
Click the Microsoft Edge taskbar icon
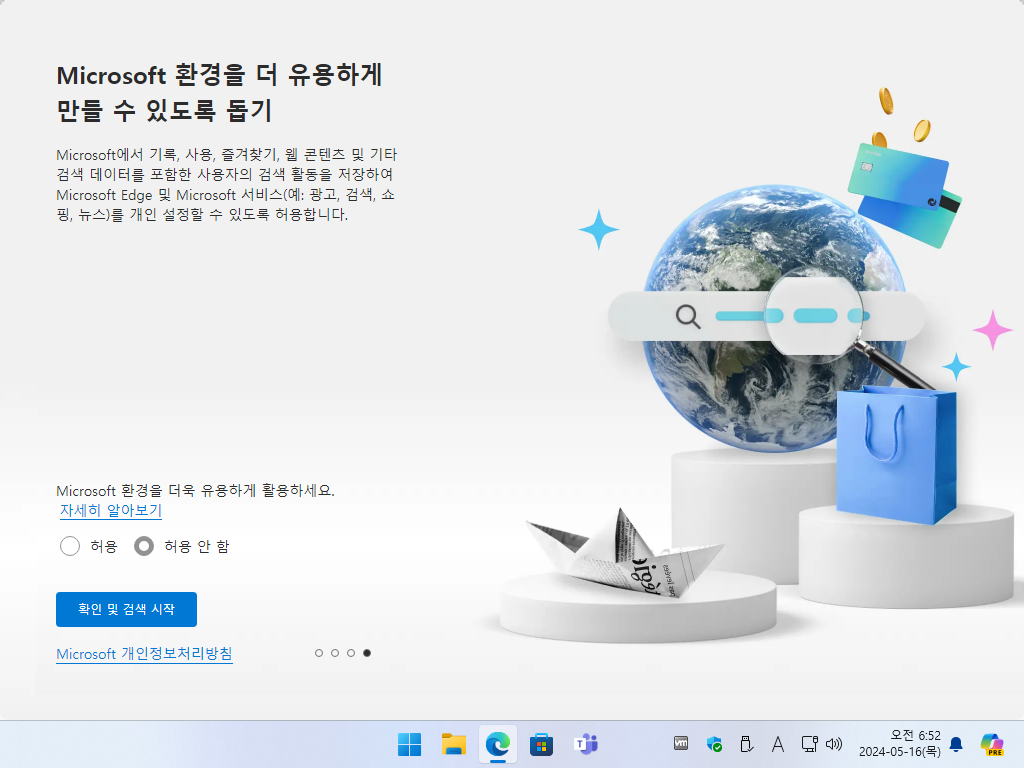tap(498, 744)
